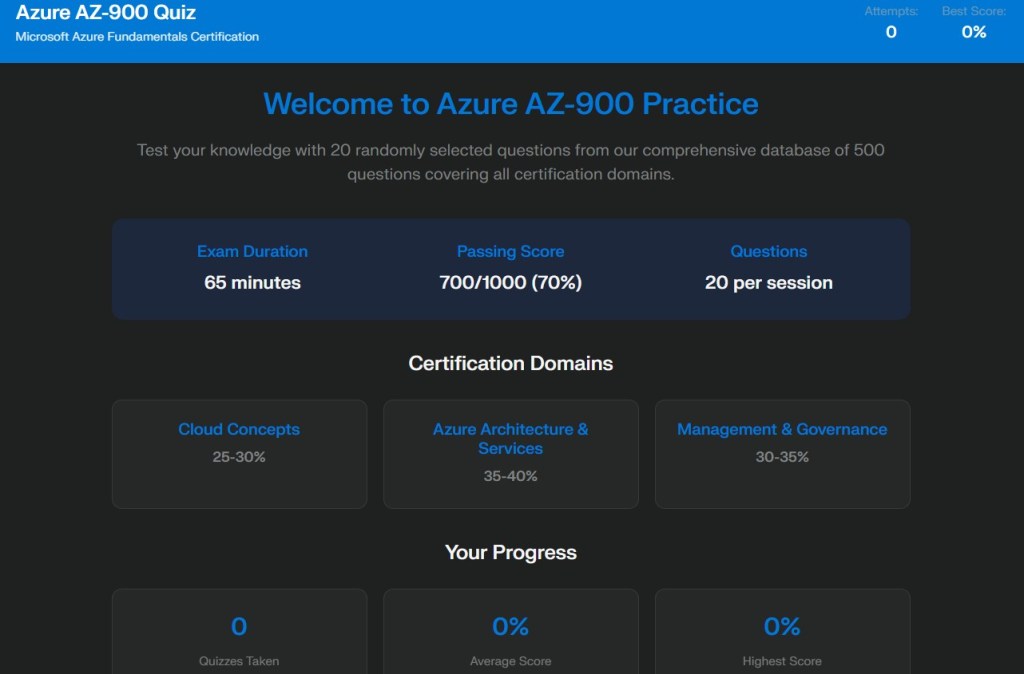Click the Your Progress heading
This screenshot has width=1024, height=674.
(x=510, y=553)
